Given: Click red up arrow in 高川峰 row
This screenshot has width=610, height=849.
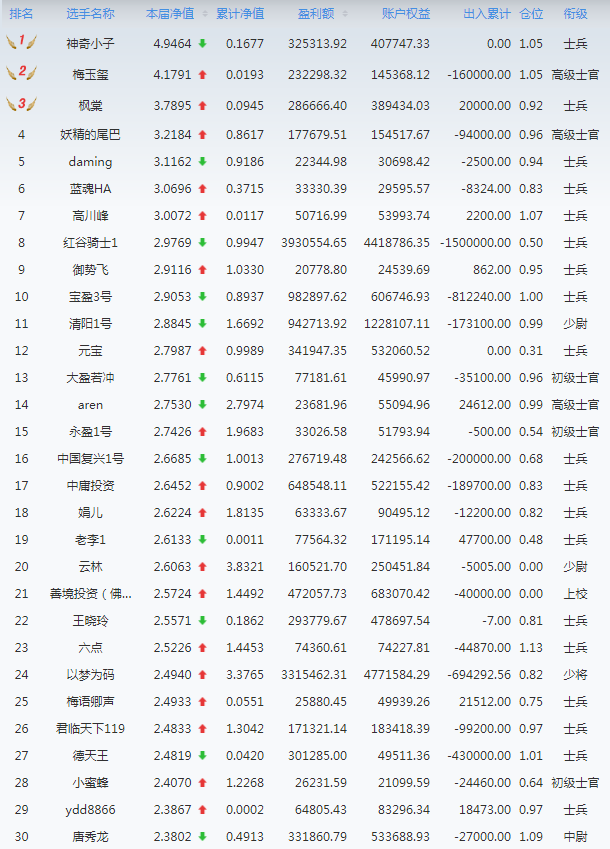Looking at the screenshot, I should tap(202, 215).
